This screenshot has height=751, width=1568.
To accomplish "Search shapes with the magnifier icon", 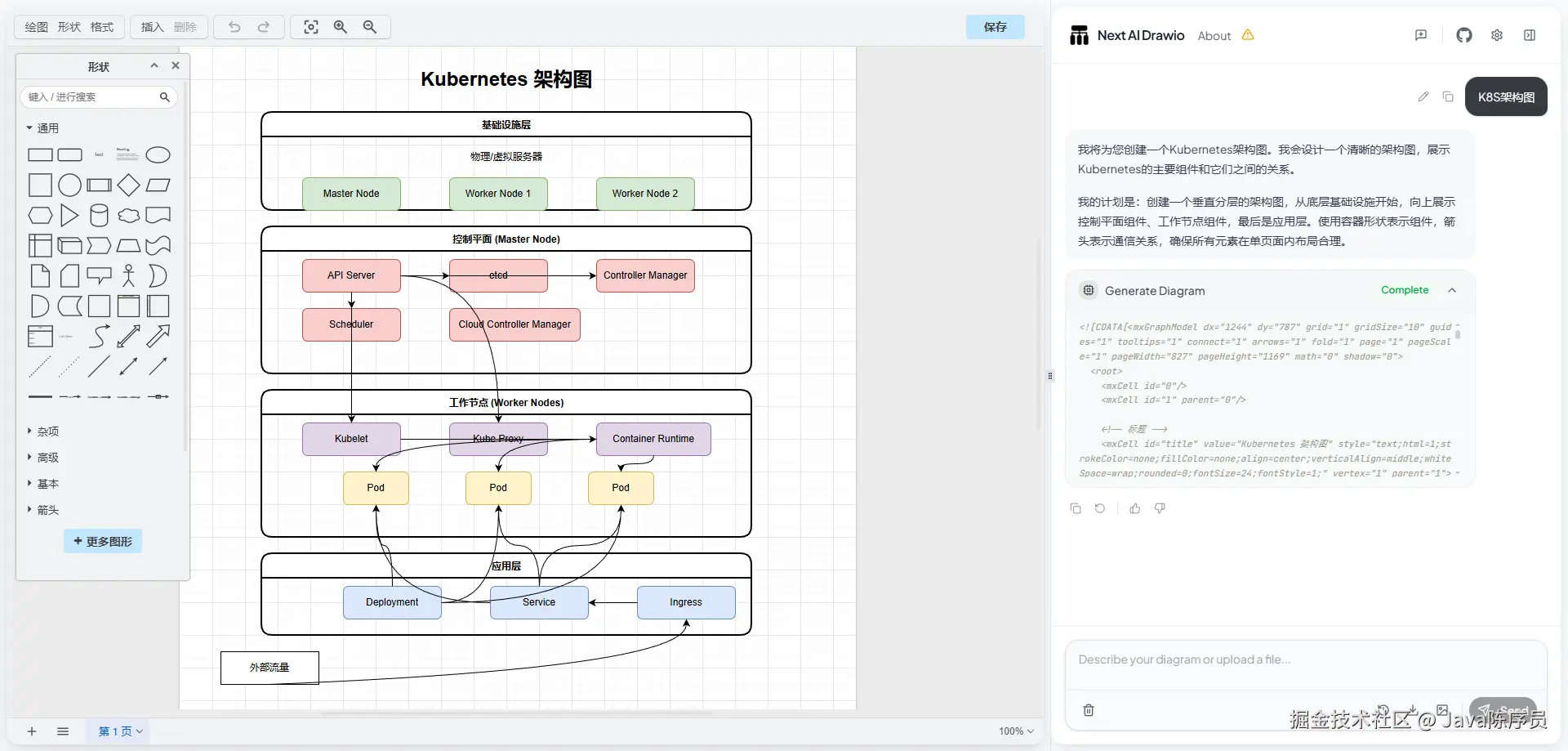I will click(x=164, y=97).
